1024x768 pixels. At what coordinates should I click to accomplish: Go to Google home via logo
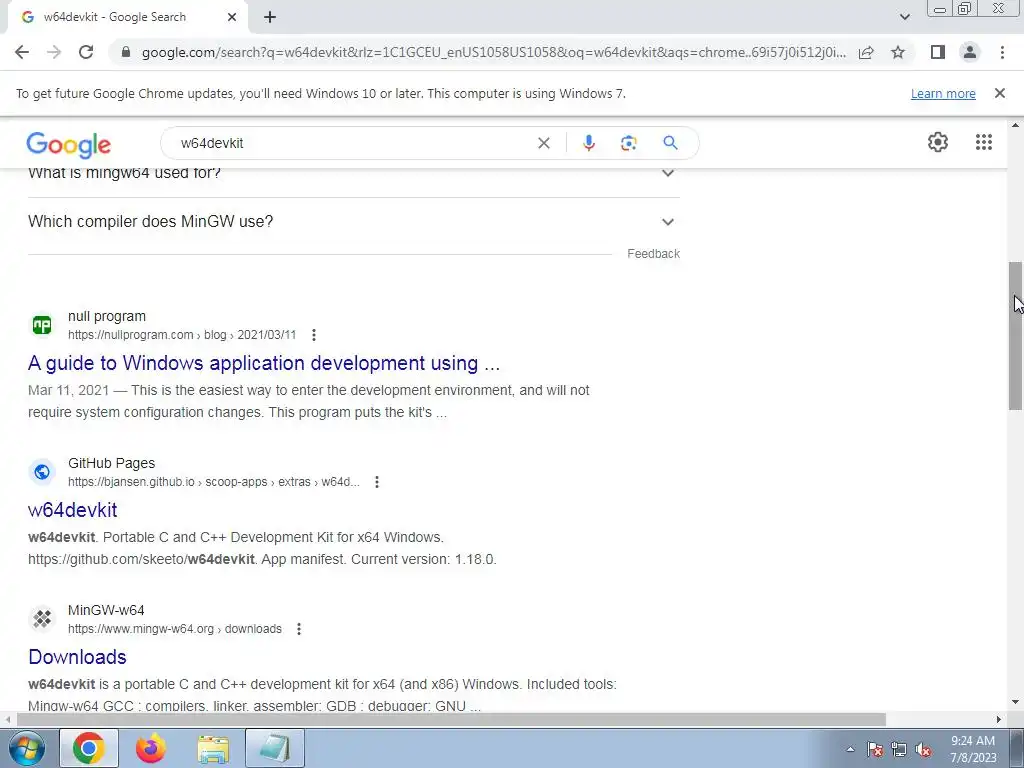[69, 145]
